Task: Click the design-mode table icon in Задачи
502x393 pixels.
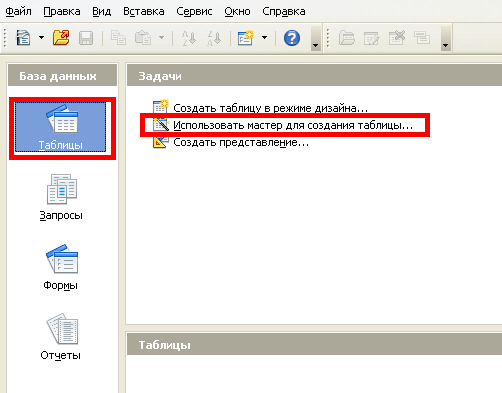Action: pos(161,107)
